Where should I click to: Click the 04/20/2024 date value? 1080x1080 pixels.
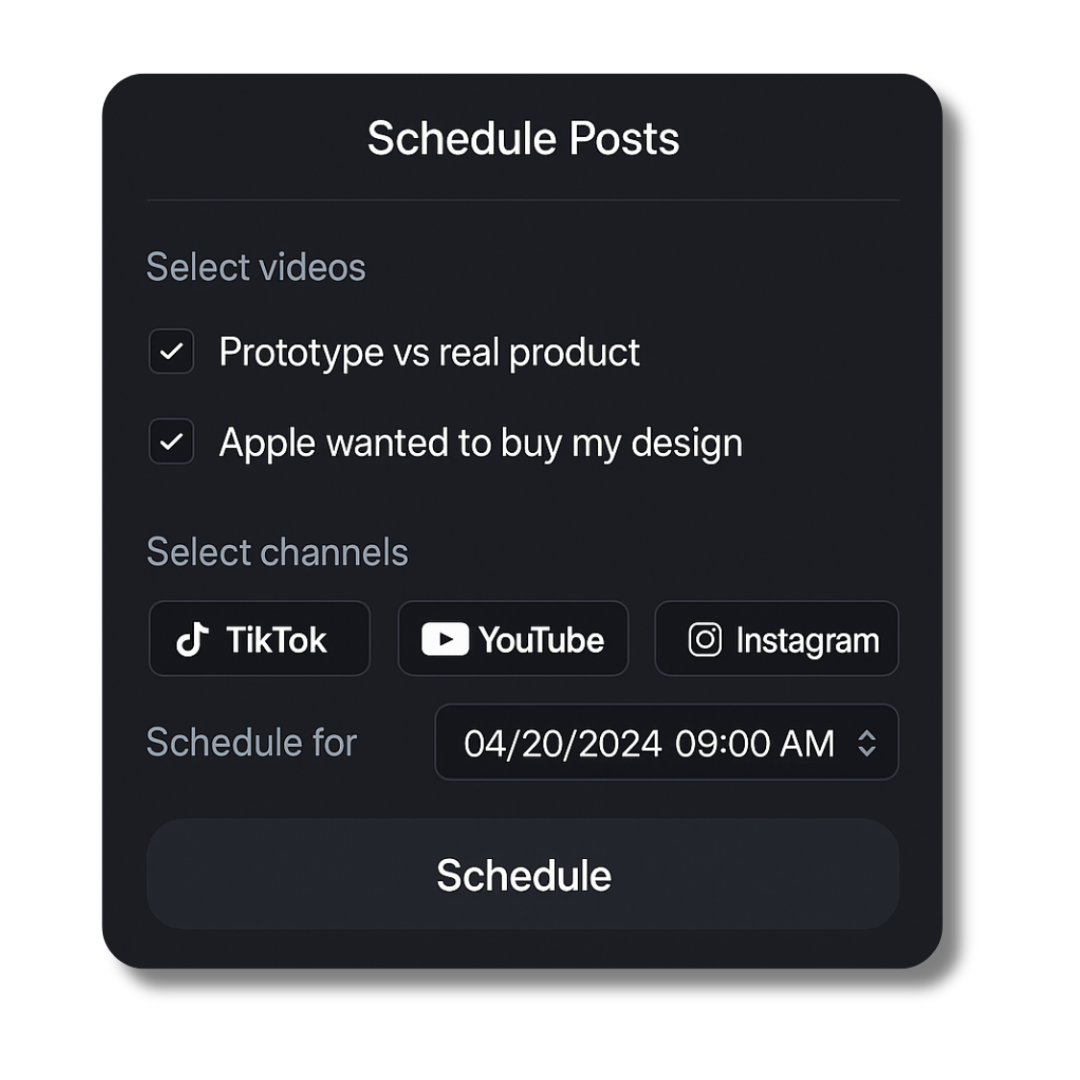[562, 743]
